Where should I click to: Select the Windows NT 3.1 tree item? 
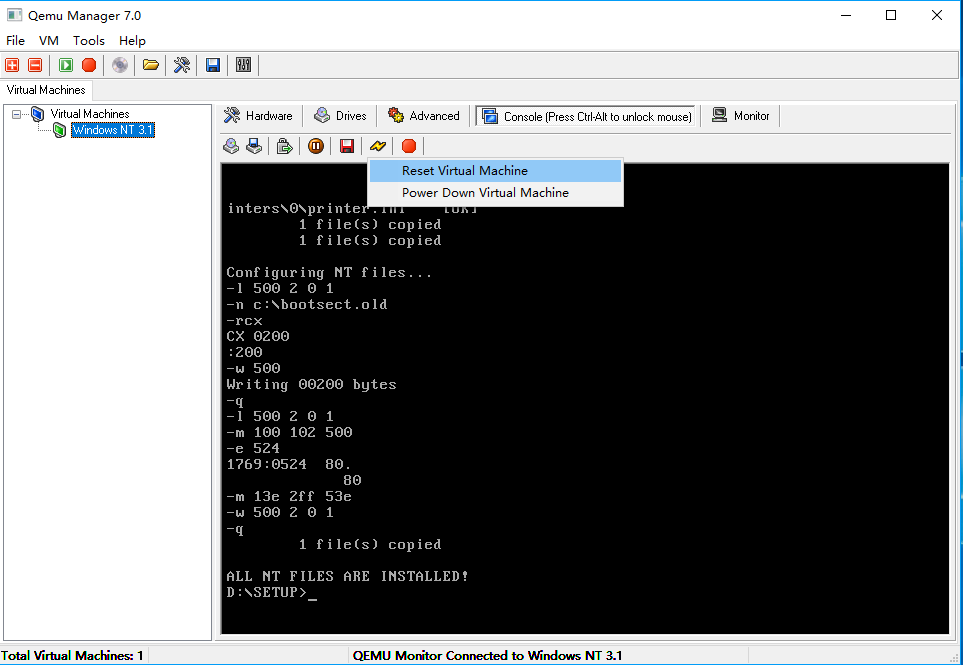[x=112, y=130]
